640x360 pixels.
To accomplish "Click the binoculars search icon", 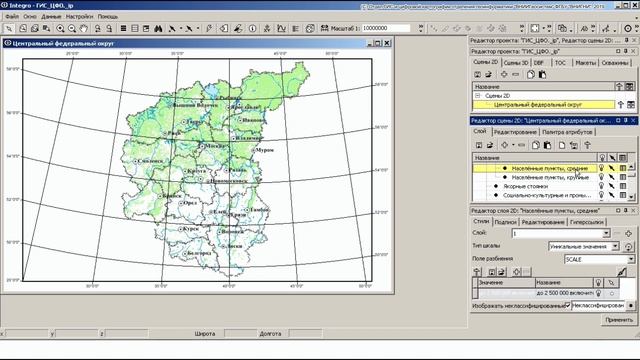I will point(158,28).
